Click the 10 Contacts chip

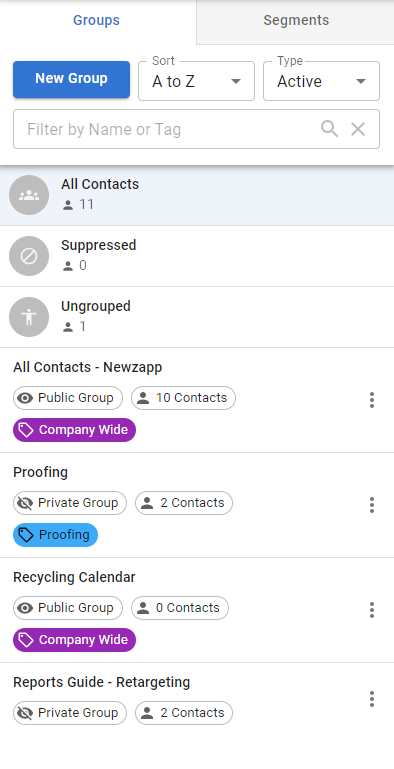click(183, 398)
